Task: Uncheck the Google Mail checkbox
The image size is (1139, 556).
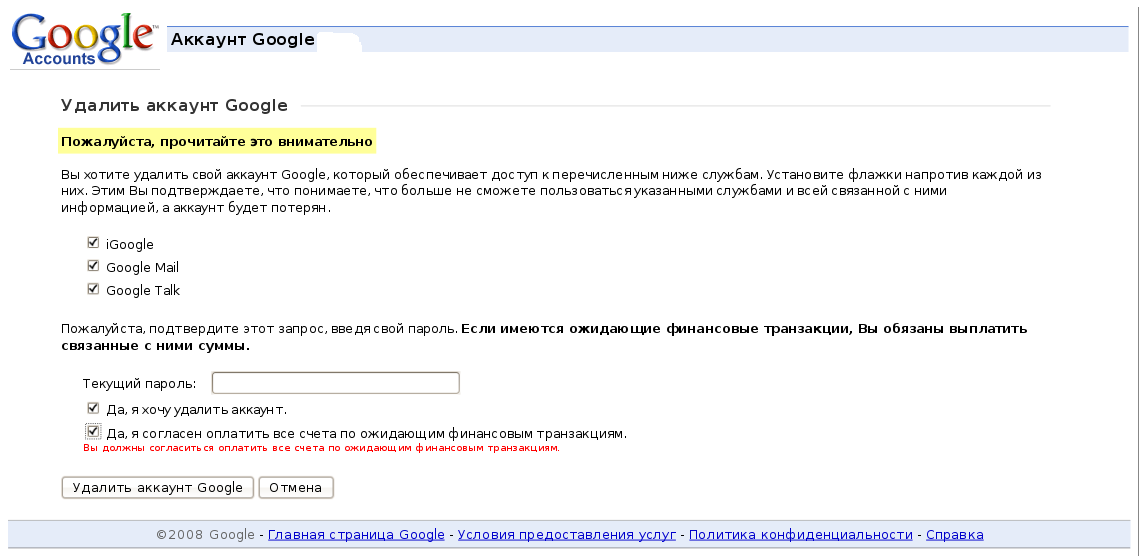Action: [x=93, y=266]
